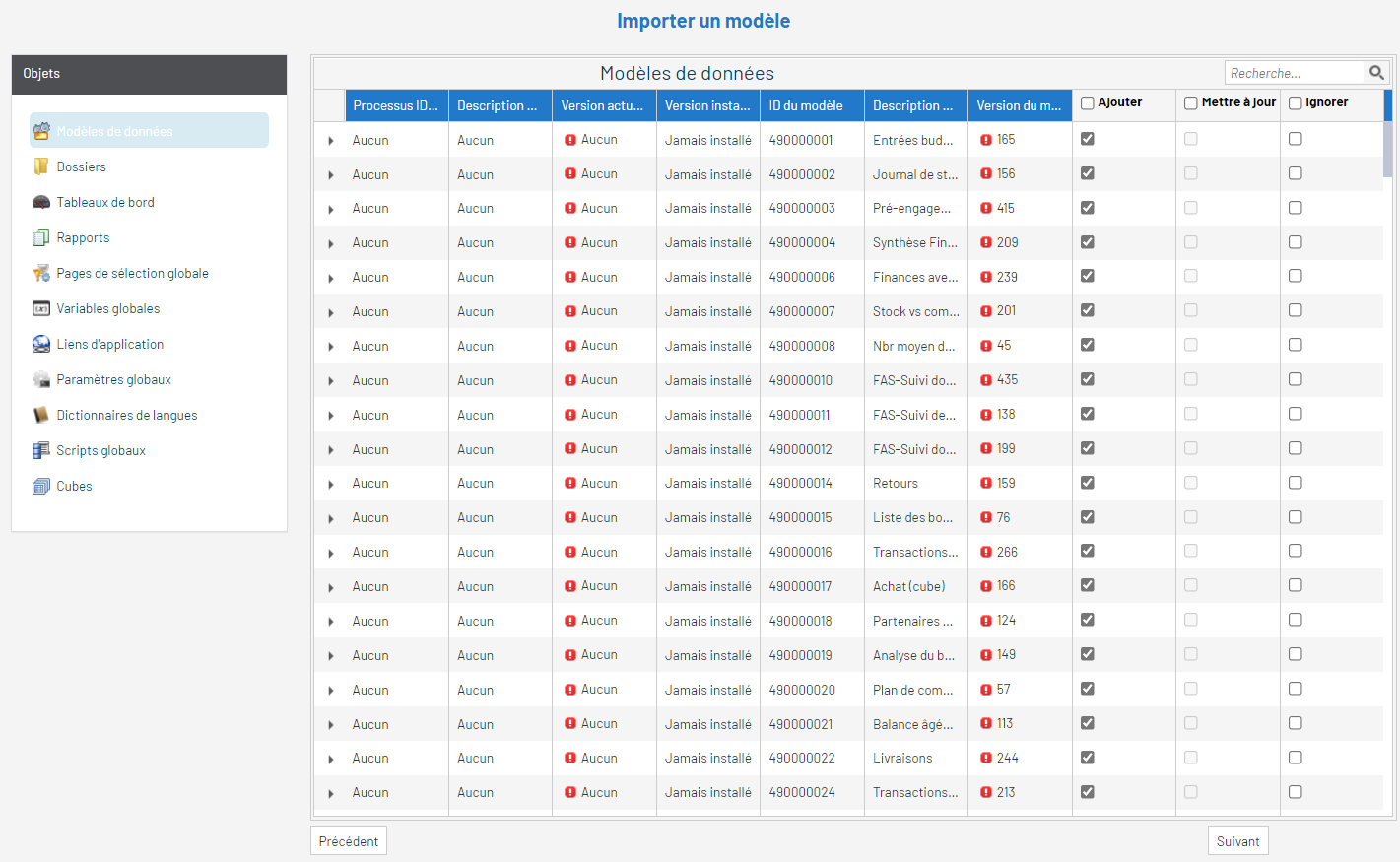Toggle the Mettre à jour header checkbox
1400x862 pixels.
click(1191, 103)
